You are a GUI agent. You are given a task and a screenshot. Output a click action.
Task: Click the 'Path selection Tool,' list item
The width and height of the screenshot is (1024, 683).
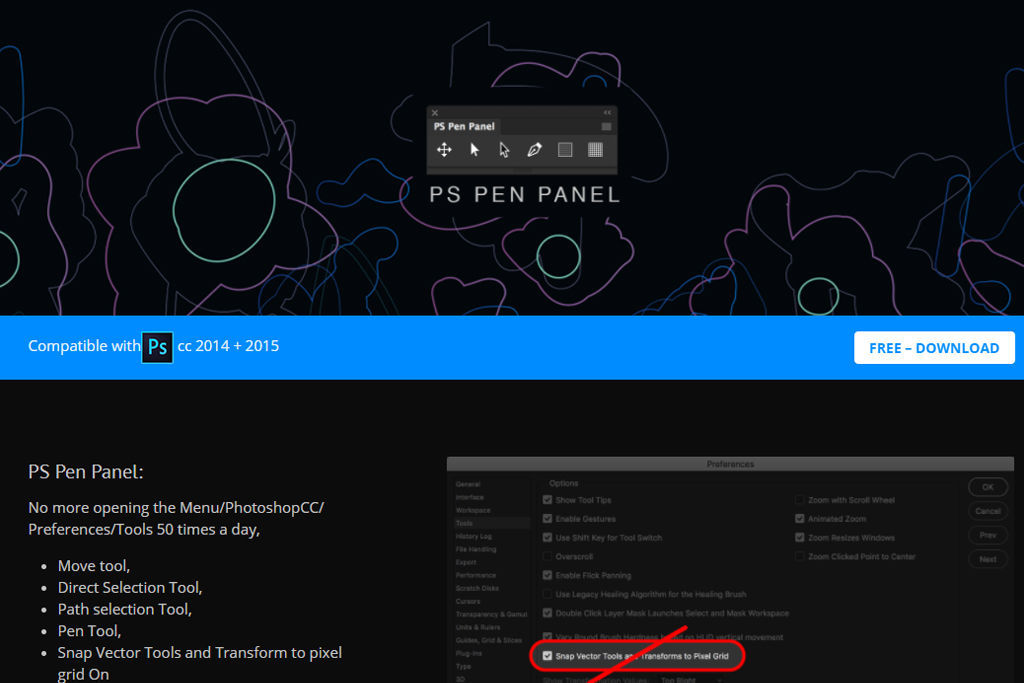(x=125, y=609)
